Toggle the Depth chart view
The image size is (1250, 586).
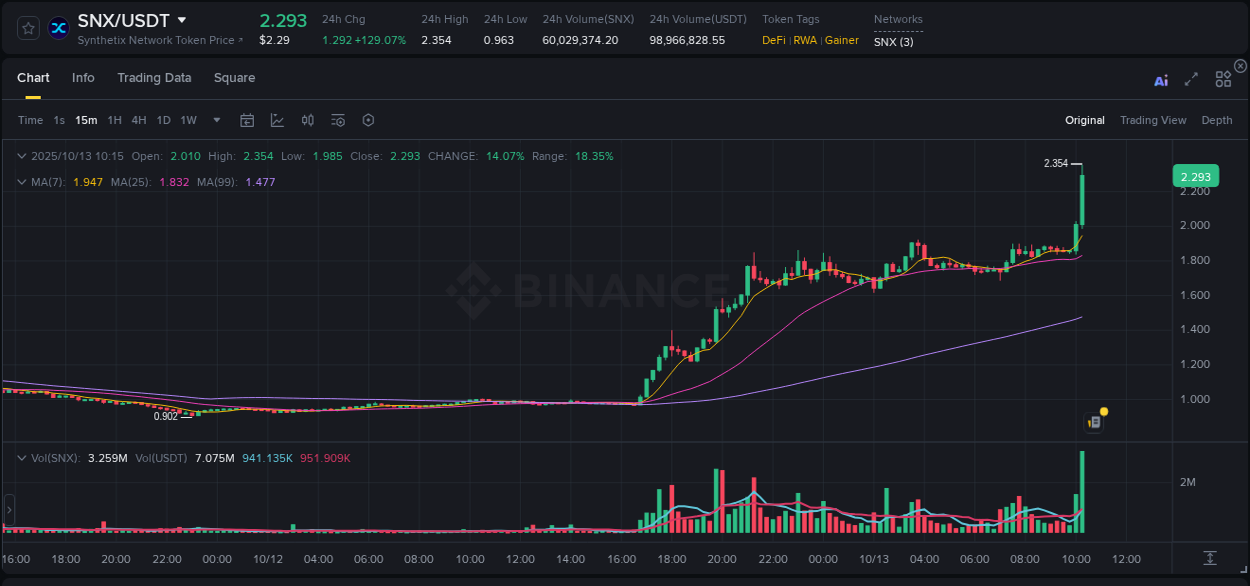tap(1216, 120)
